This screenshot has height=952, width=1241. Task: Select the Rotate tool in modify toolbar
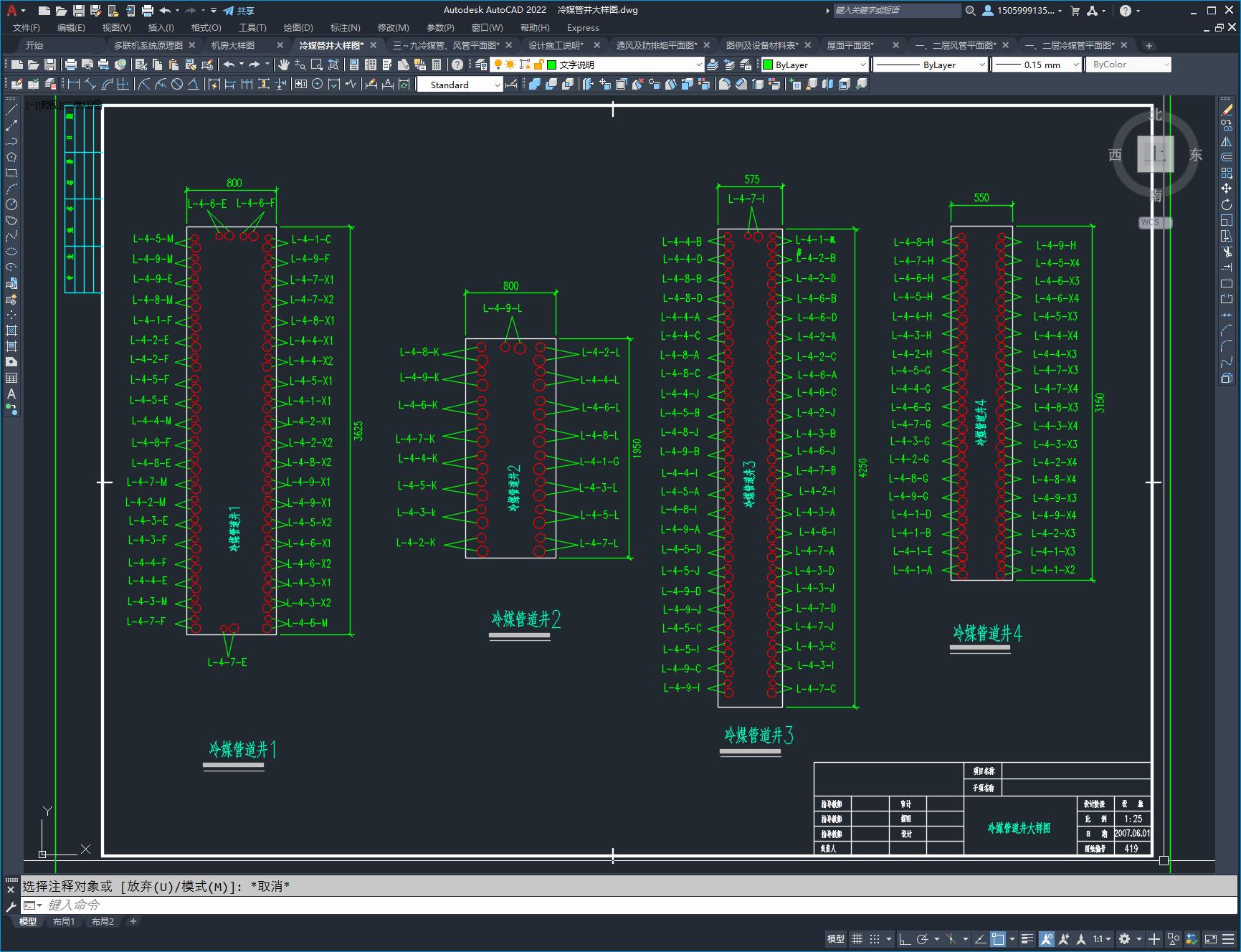(x=1227, y=204)
